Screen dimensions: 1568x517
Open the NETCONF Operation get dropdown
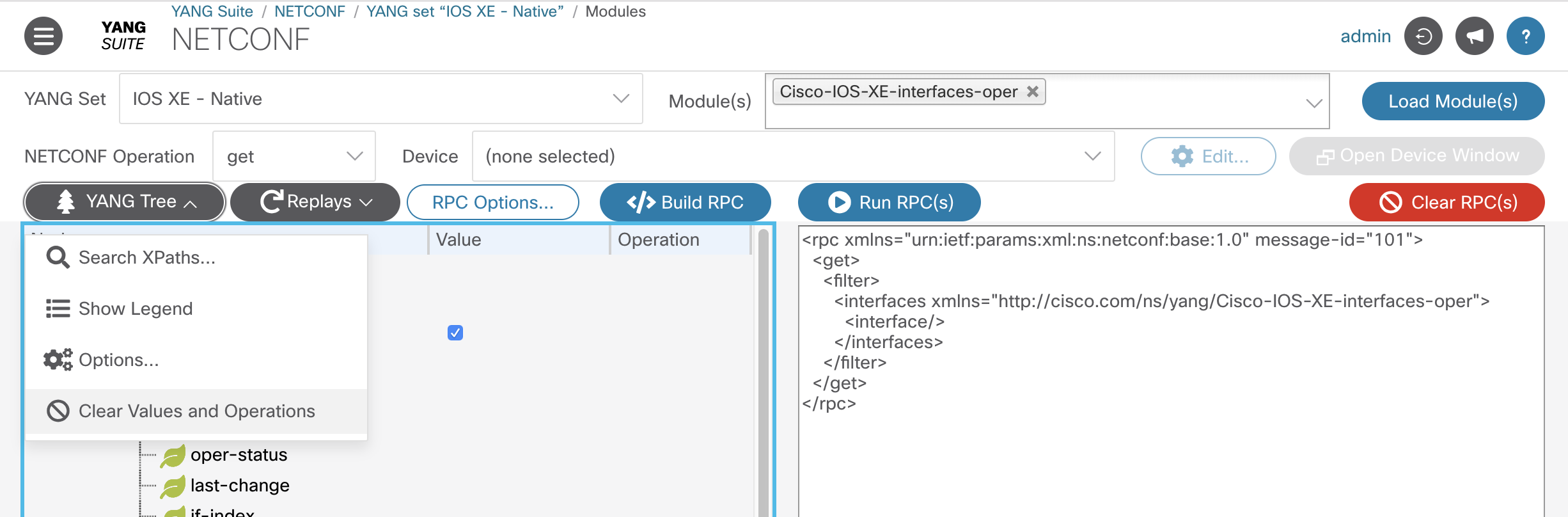point(294,156)
